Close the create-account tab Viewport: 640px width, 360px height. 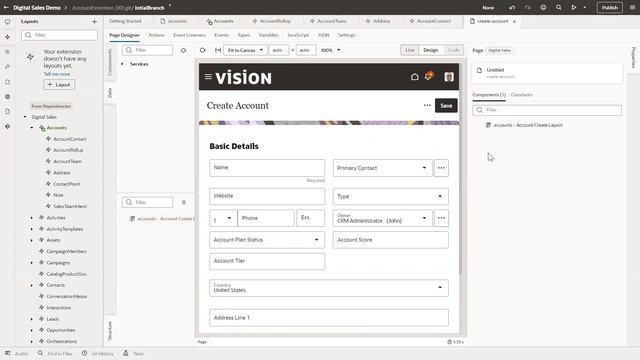coord(514,21)
